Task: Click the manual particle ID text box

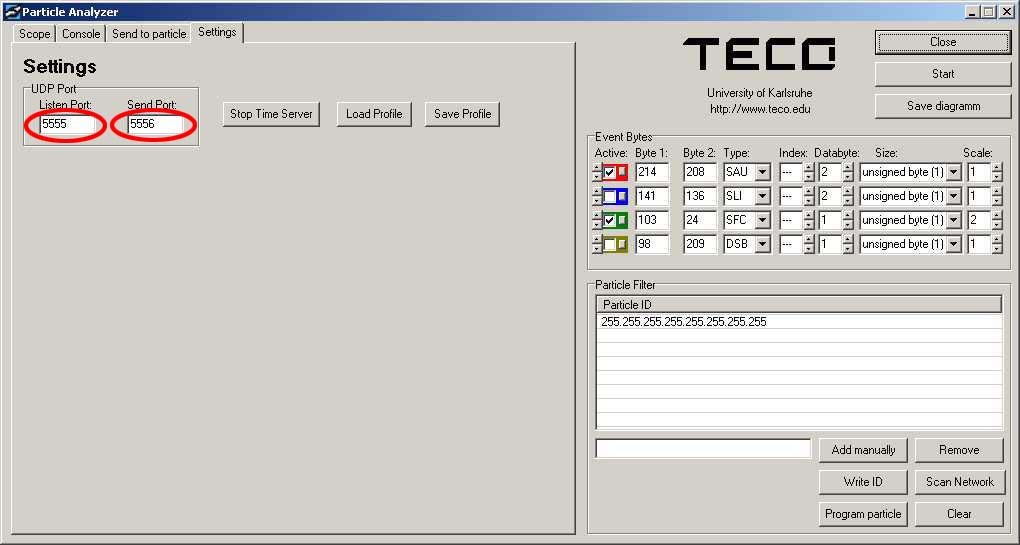Action: point(703,449)
